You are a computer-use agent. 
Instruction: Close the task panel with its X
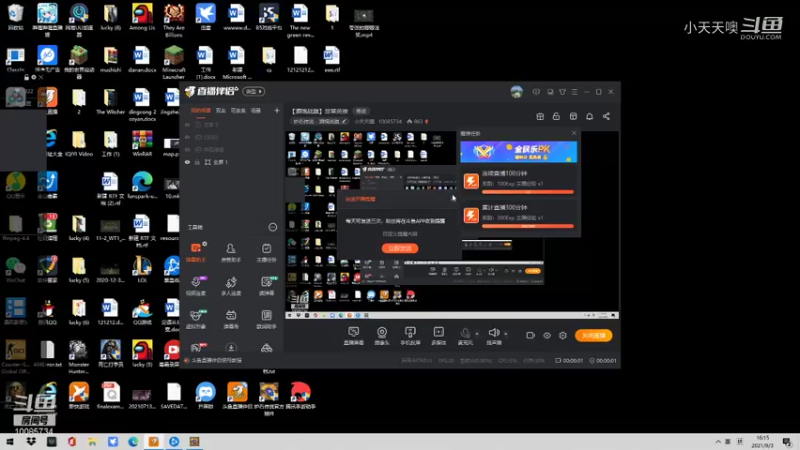point(574,133)
